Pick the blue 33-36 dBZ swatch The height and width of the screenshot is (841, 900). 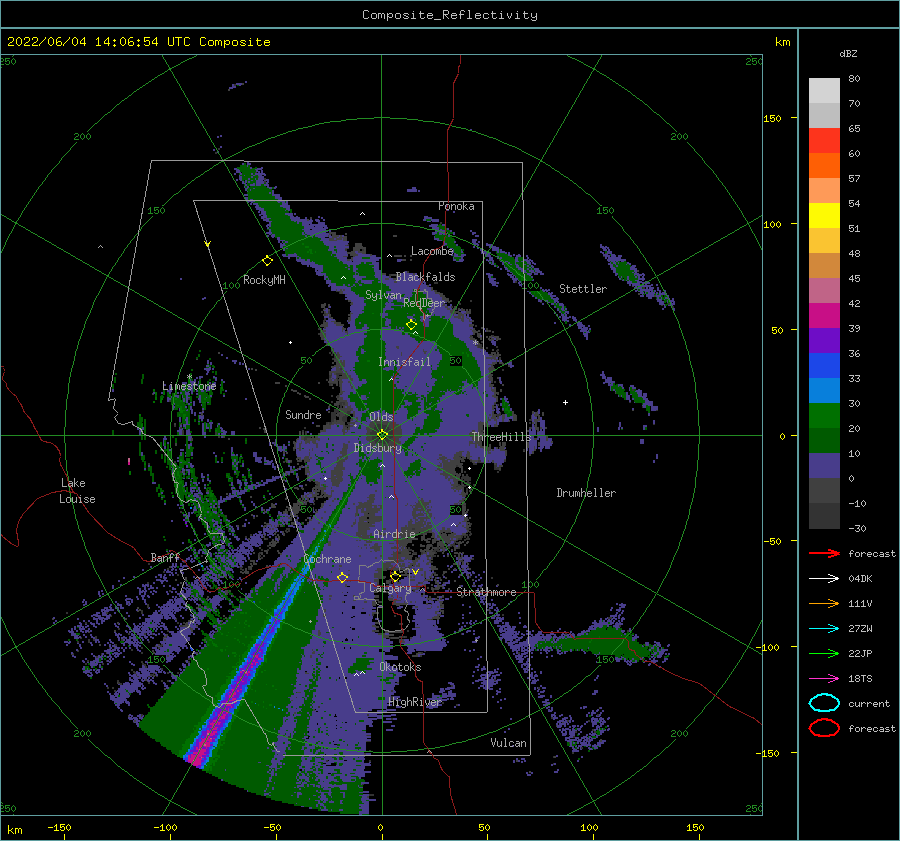pyautogui.click(x=824, y=366)
